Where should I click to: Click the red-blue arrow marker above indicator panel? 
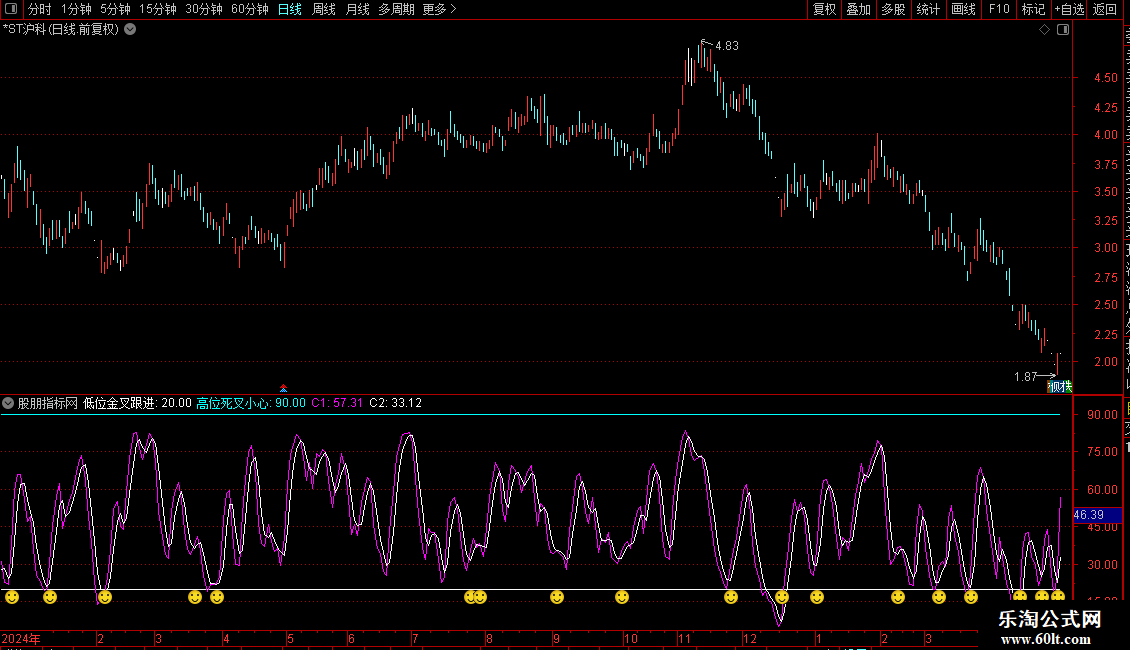(283, 388)
